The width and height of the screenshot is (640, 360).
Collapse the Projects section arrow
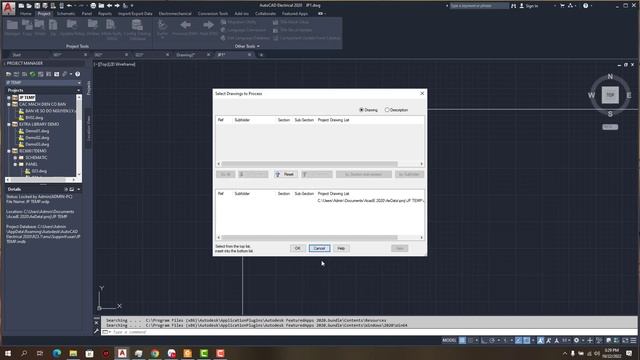78,90
